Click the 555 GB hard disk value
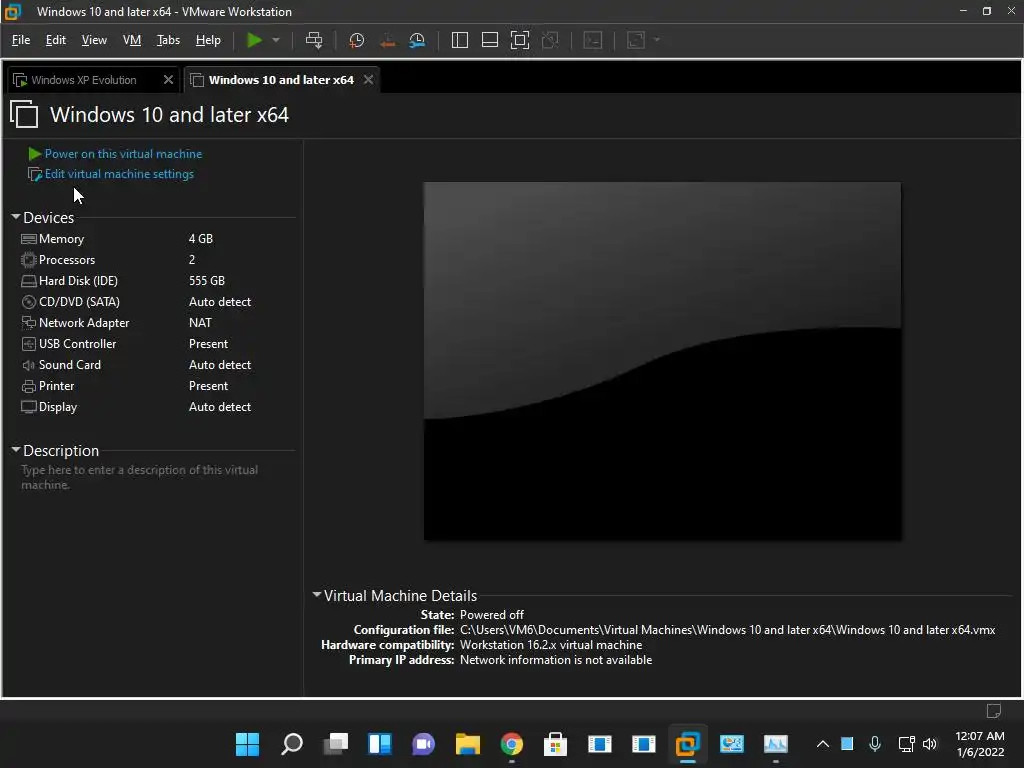The width and height of the screenshot is (1024, 768). pyautogui.click(x=206, y=281)
